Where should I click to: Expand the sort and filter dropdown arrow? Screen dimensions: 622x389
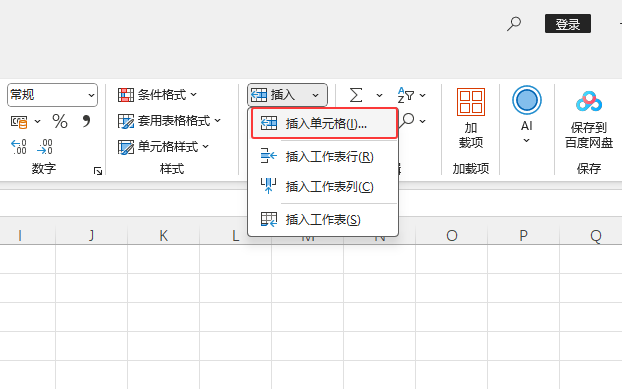(x=422, y=95)
